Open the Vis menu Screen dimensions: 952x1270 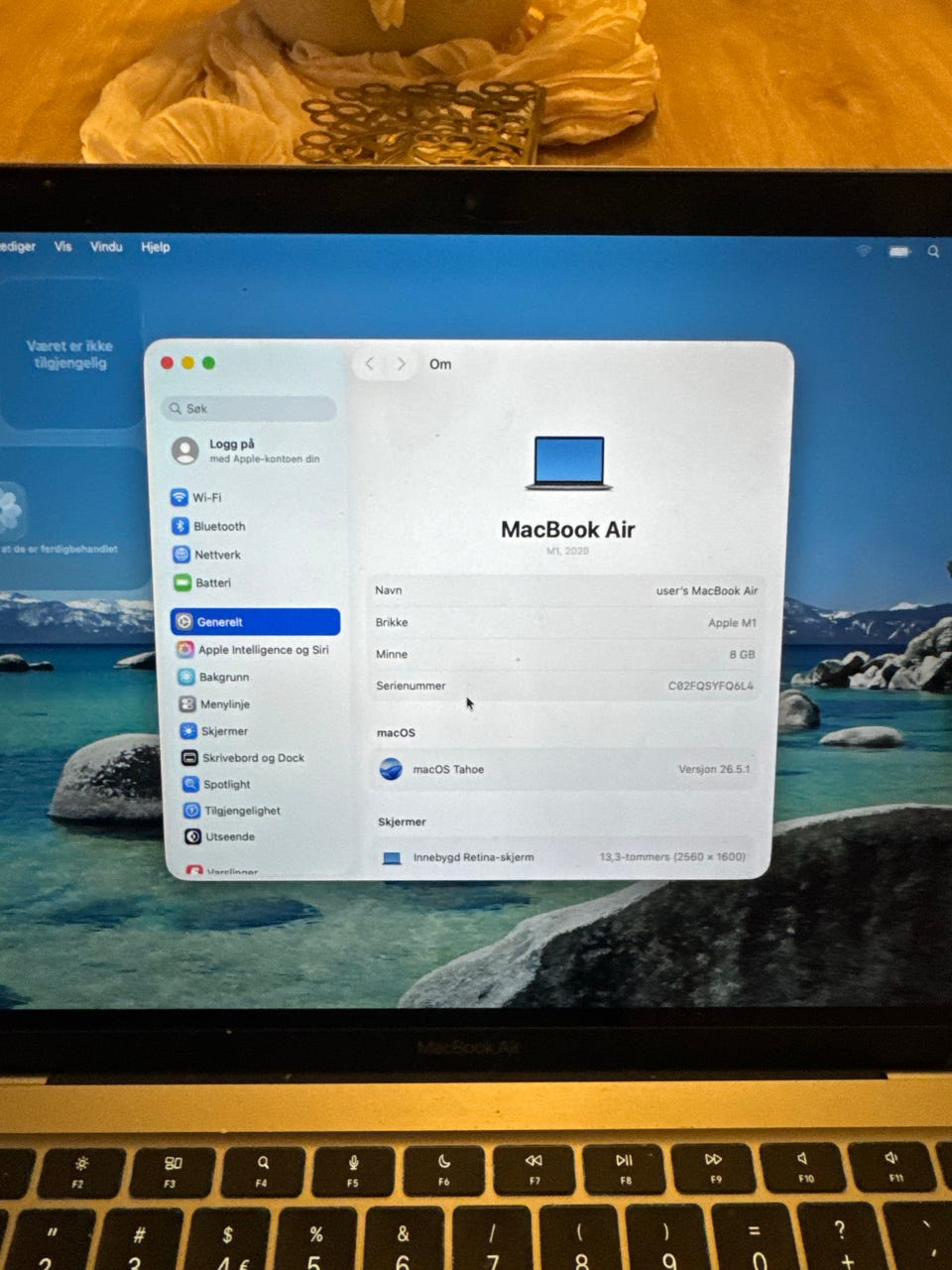tap(63, 246)
